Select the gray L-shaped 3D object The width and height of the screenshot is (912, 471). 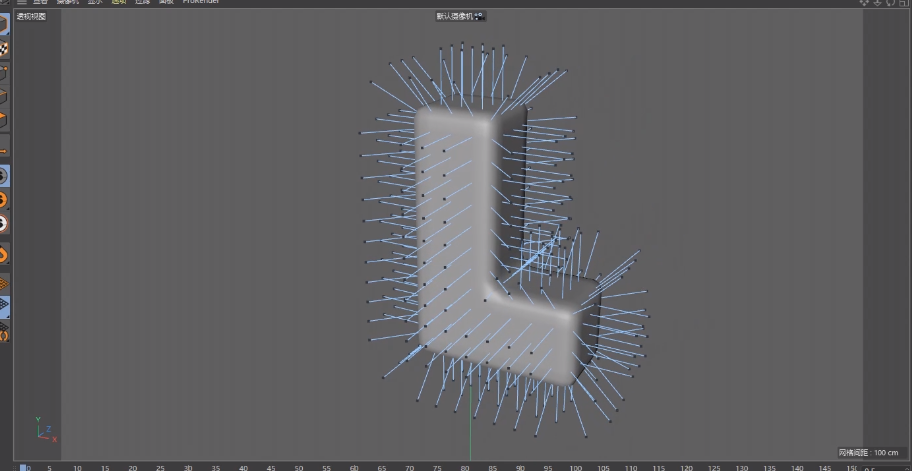454,233
